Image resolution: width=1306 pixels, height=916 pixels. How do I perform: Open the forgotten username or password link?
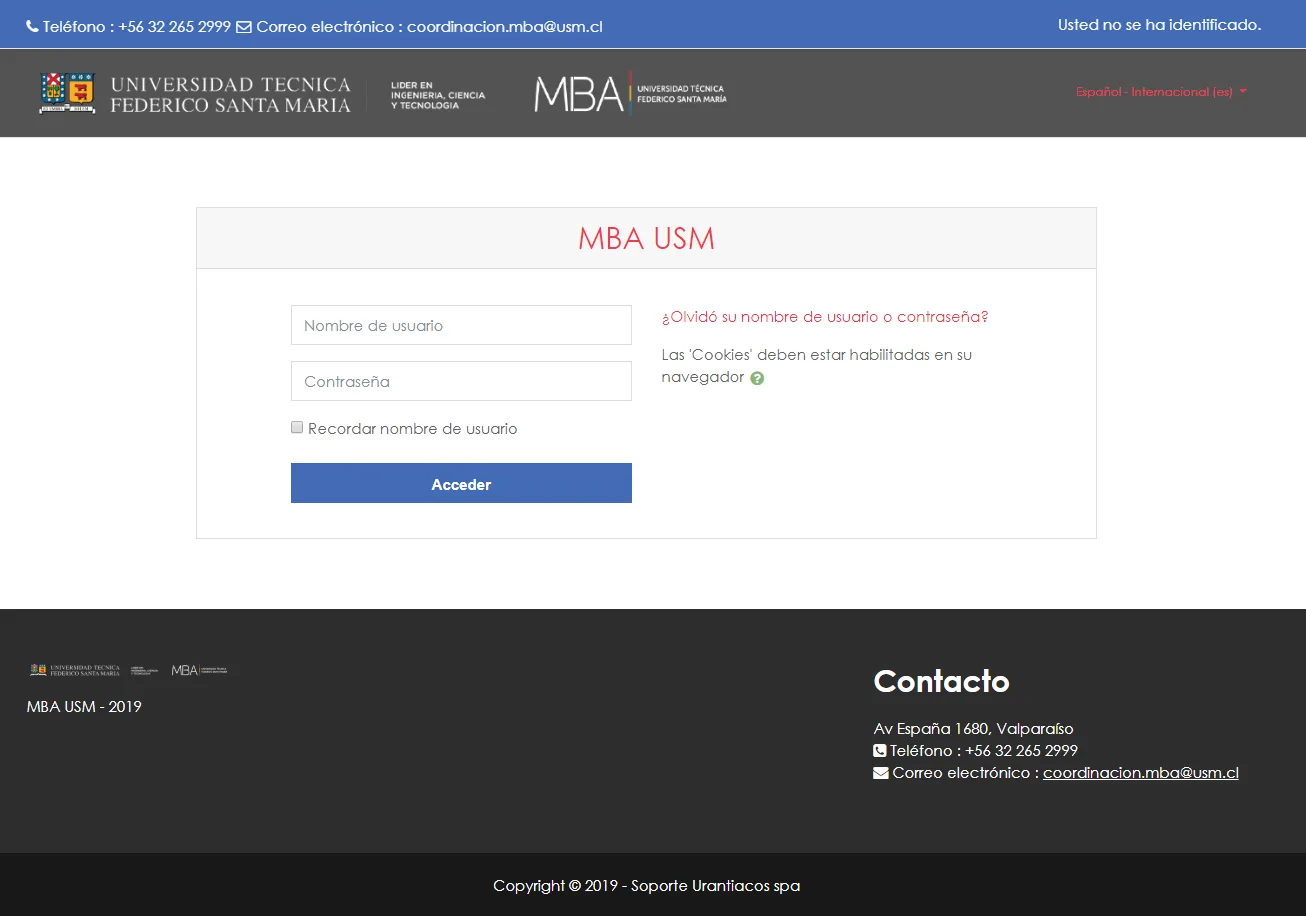[x=825, y=316]
